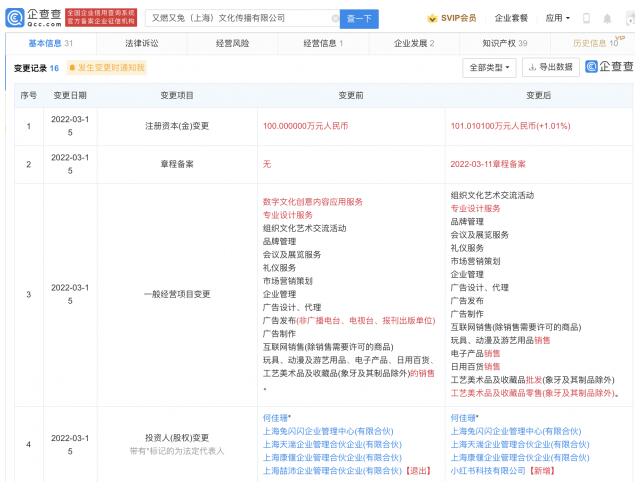Click the SVIP crown icon
644x500 pixels.
click(x=432, y=18)
